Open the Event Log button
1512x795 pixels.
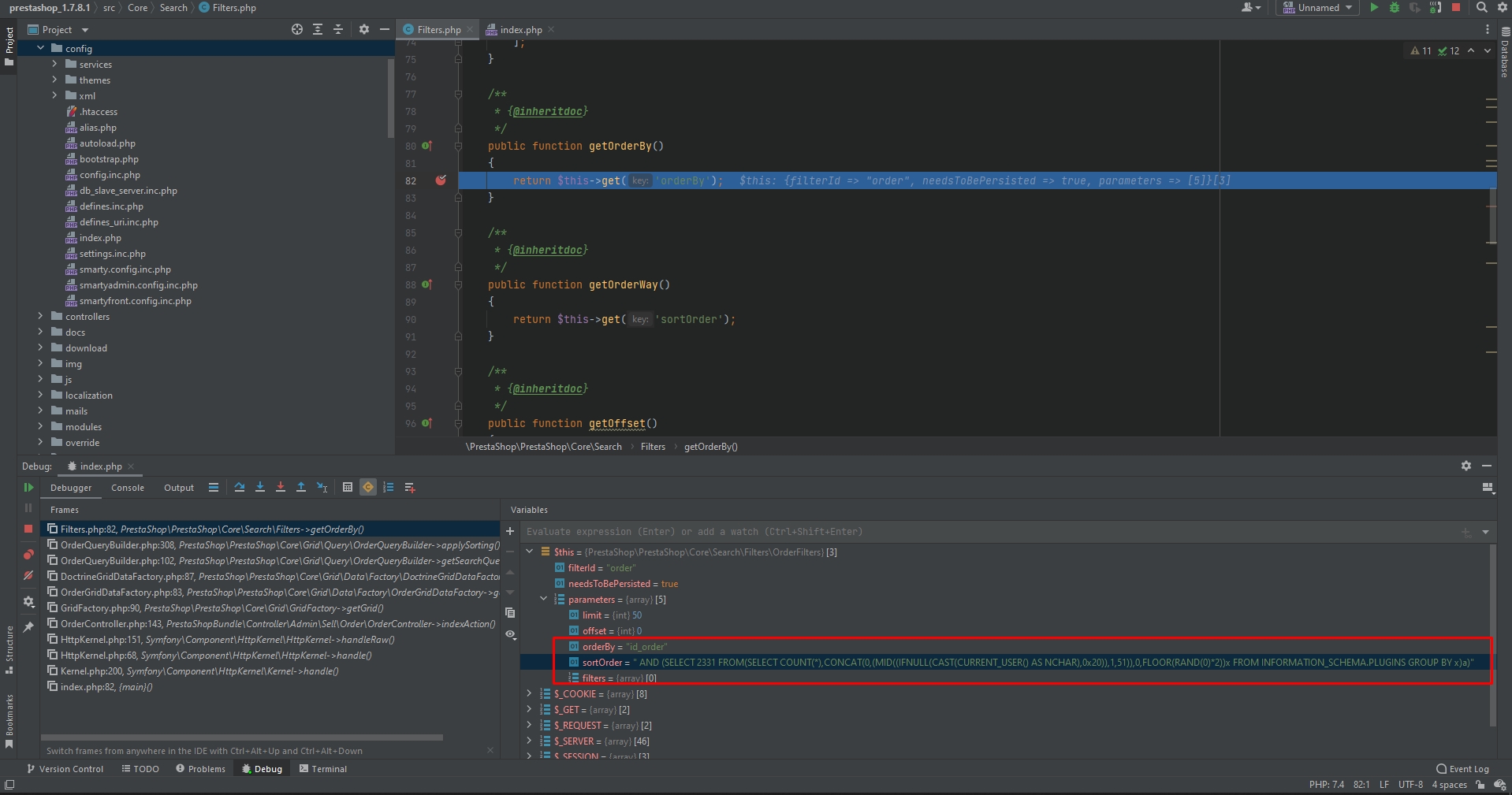click(x=1462, y=769)
